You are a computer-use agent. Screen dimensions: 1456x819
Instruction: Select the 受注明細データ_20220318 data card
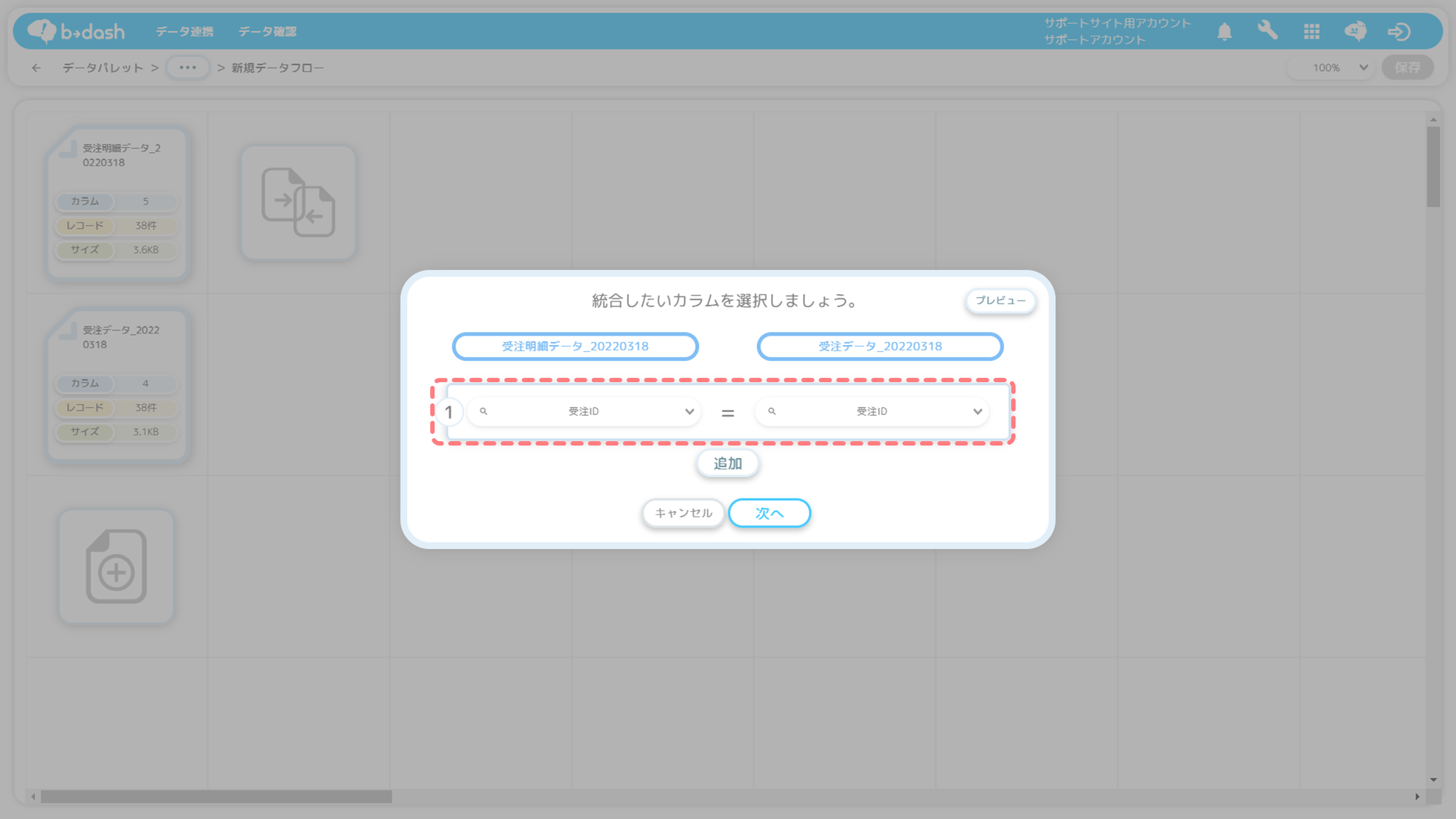116,204
